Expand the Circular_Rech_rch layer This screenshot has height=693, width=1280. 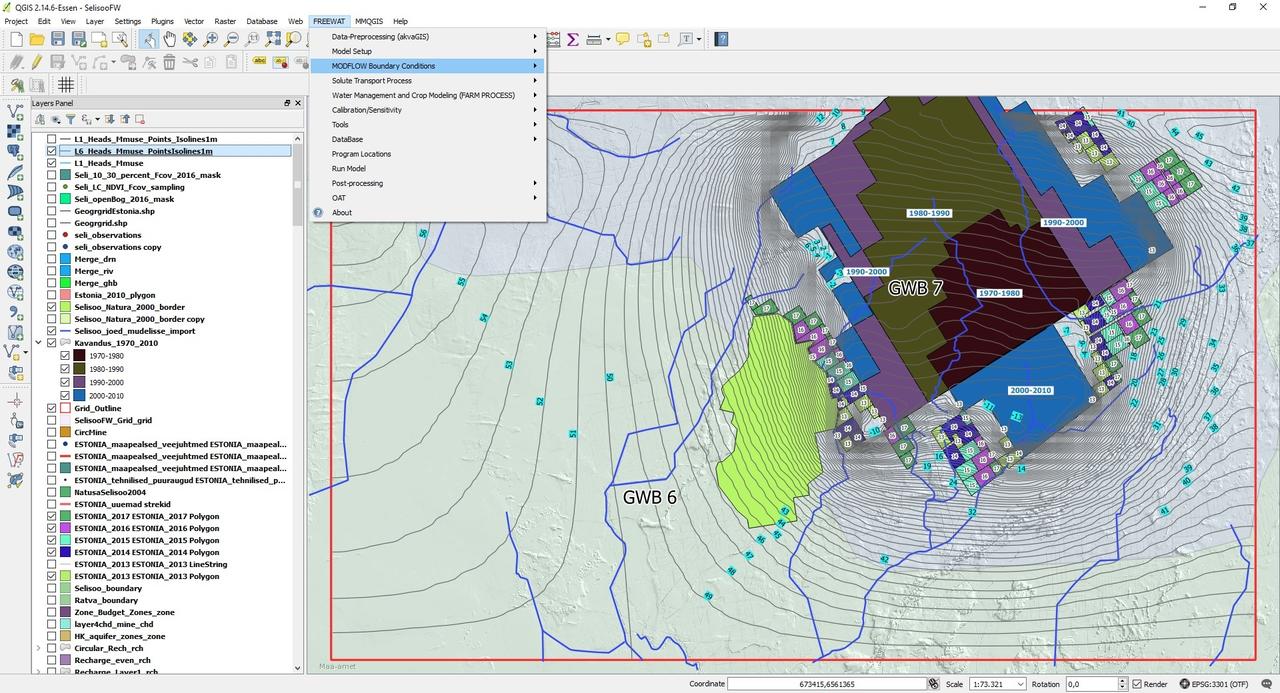click(x=39, y=648)
